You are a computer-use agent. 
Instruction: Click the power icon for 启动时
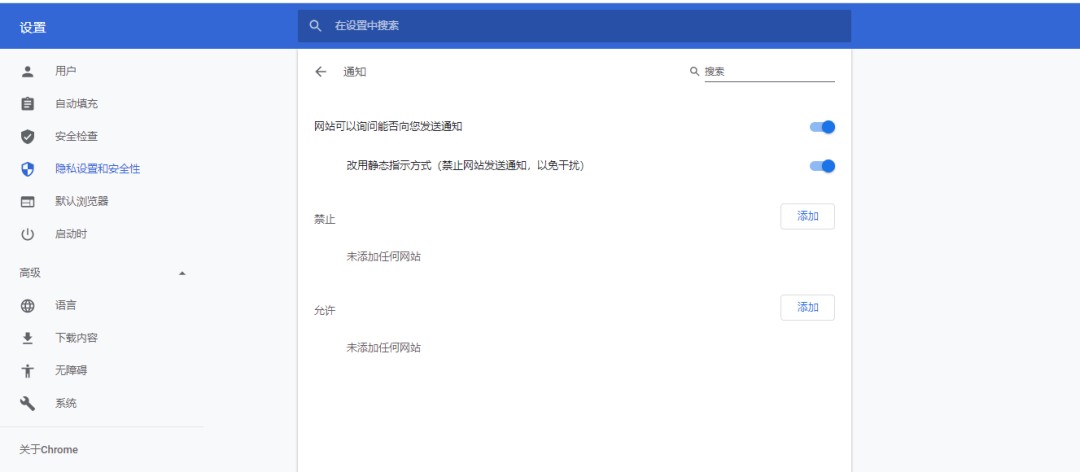(x=28, y=234)
